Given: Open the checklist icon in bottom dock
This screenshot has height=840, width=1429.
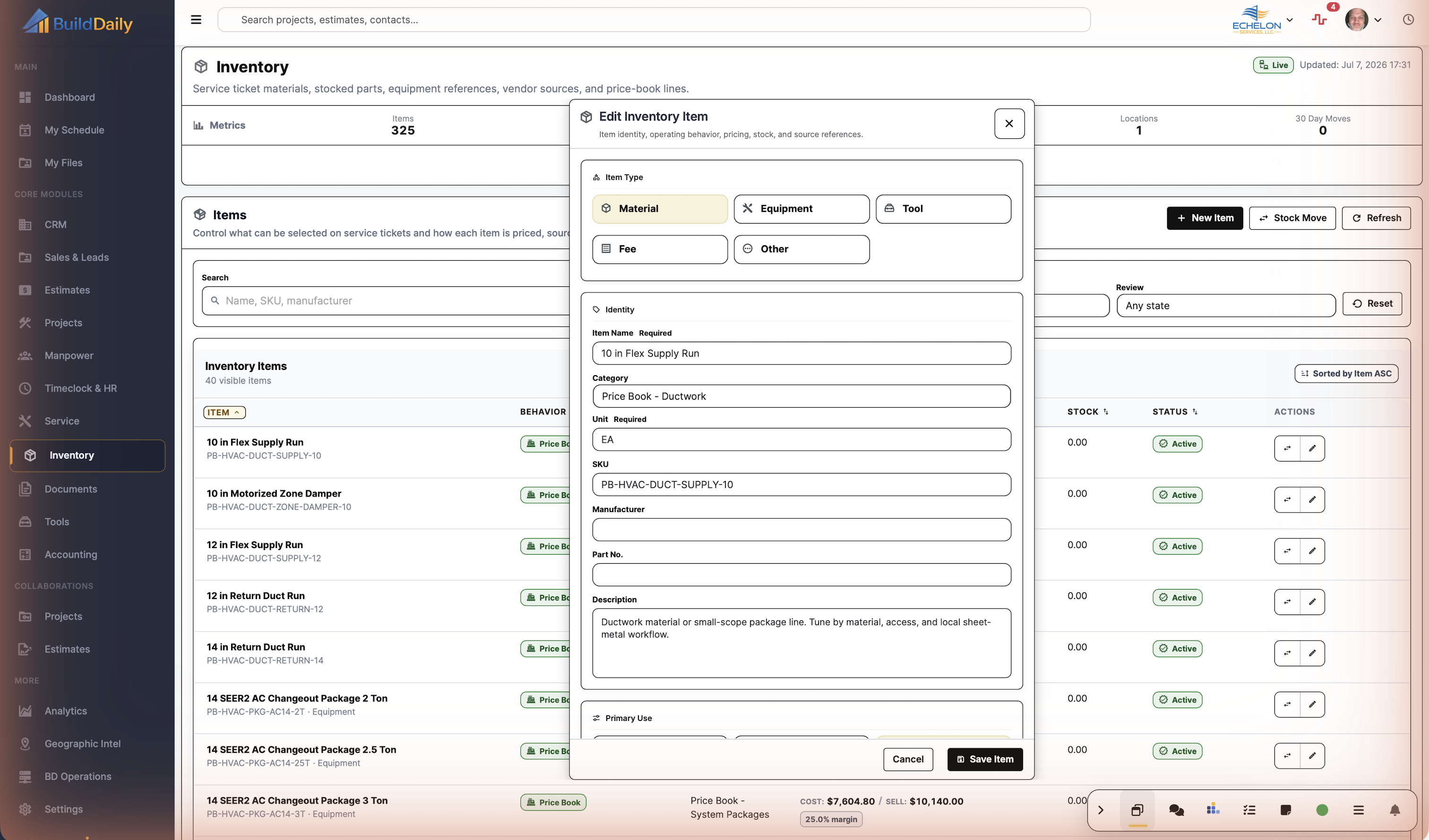Looking at the screenshot, I should pyautogui.click(x=1249, y=810).
